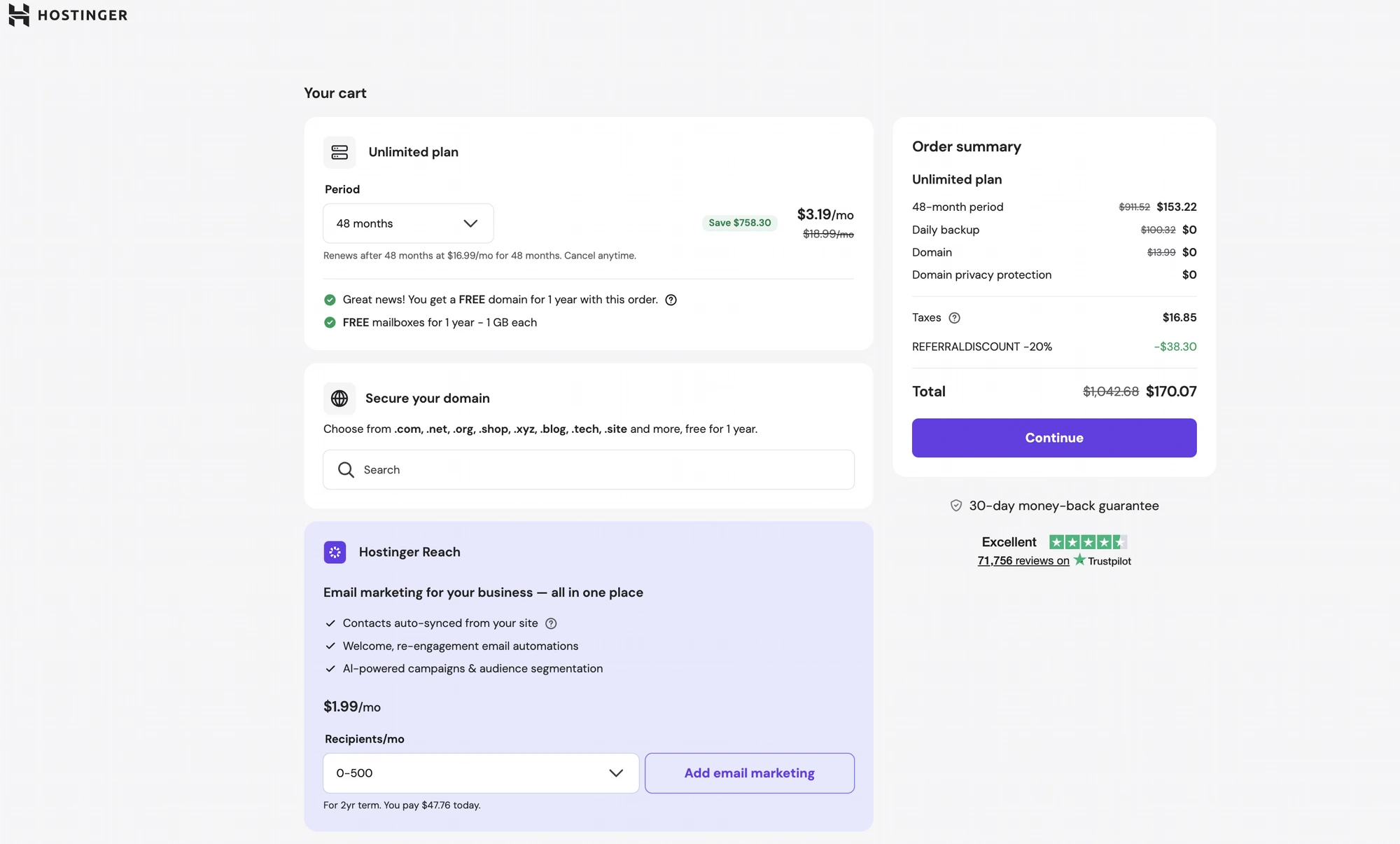Click the green check beside FREE mailboxes
1400x844 pixels.
(330, 322)
